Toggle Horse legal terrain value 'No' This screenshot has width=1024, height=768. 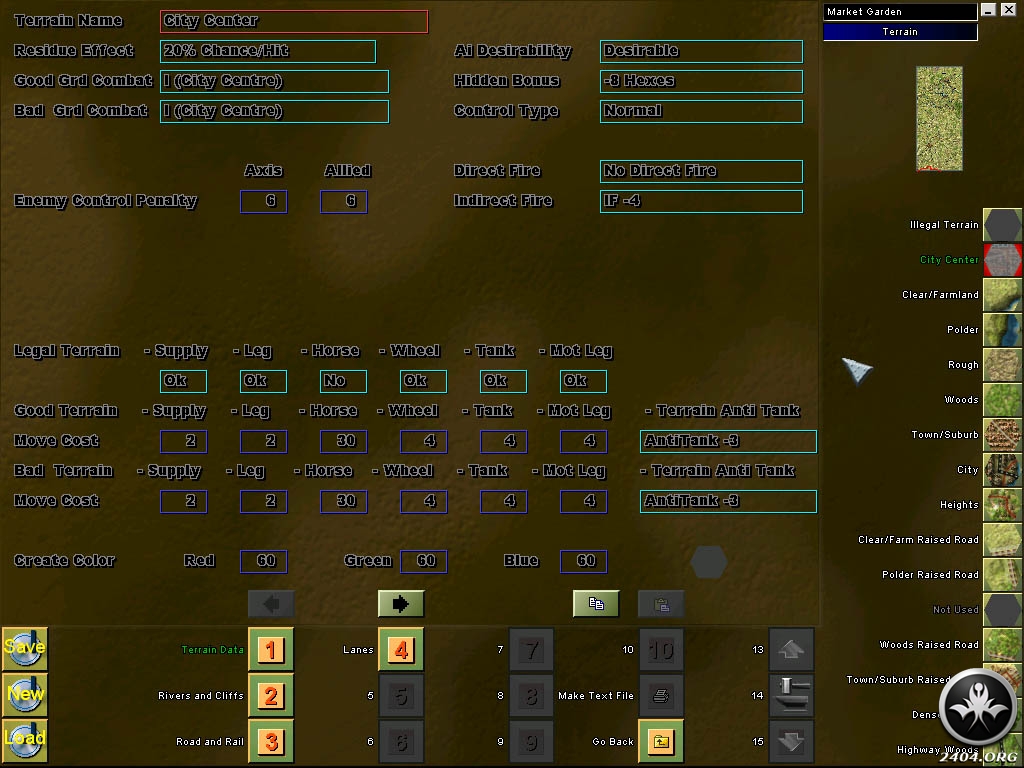point(343,381)
